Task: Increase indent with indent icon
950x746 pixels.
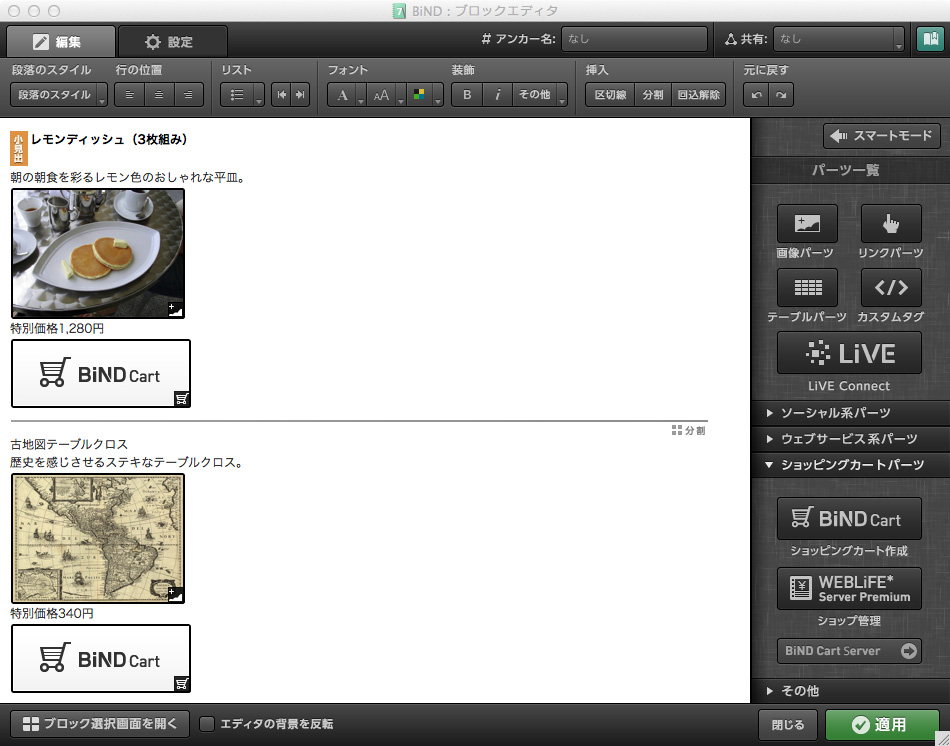Action: (300, 95)
